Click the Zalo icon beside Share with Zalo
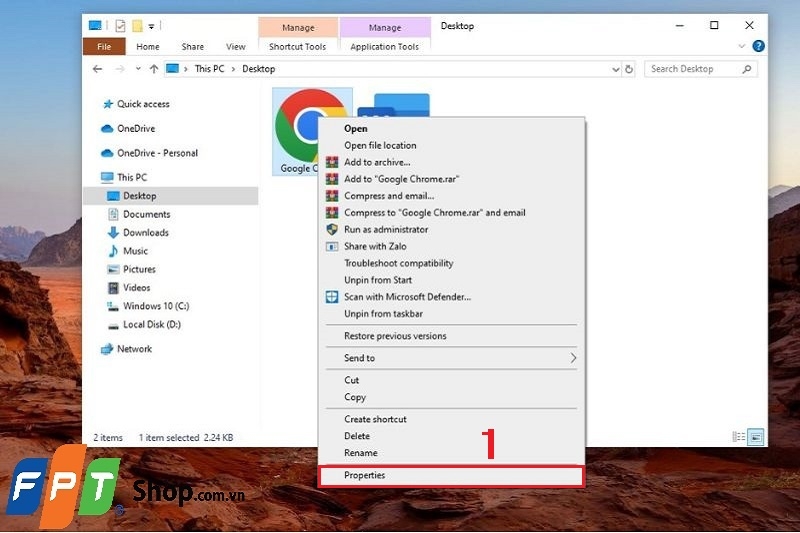 click(332, 246)
